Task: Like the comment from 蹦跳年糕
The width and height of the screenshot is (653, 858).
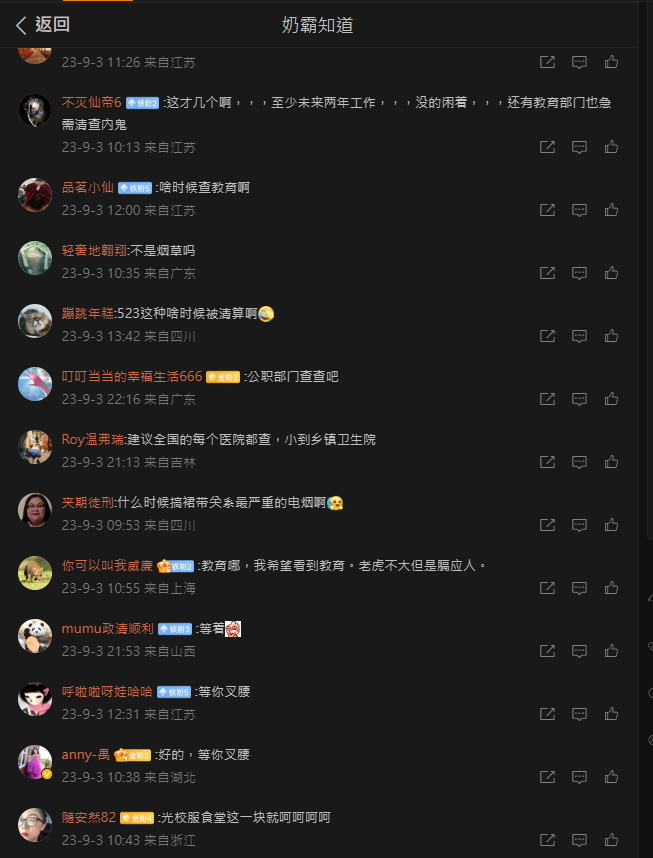Action: [611, 336]
